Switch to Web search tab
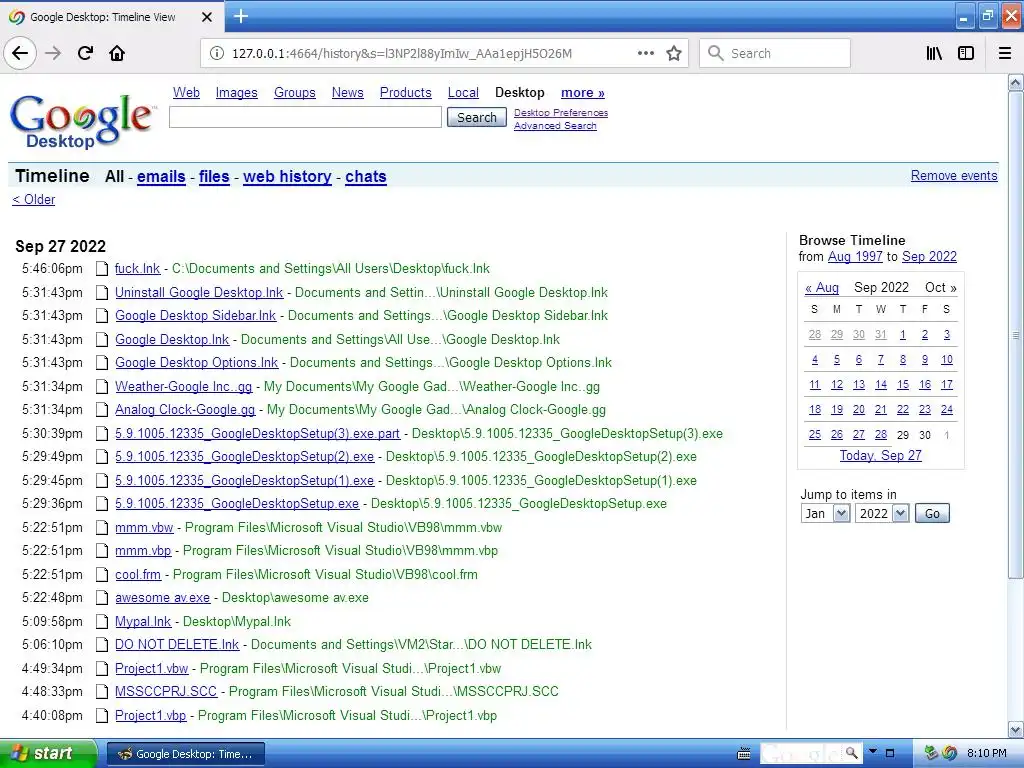The width and height of the screenshot is (1024, 768). point(186,93)
